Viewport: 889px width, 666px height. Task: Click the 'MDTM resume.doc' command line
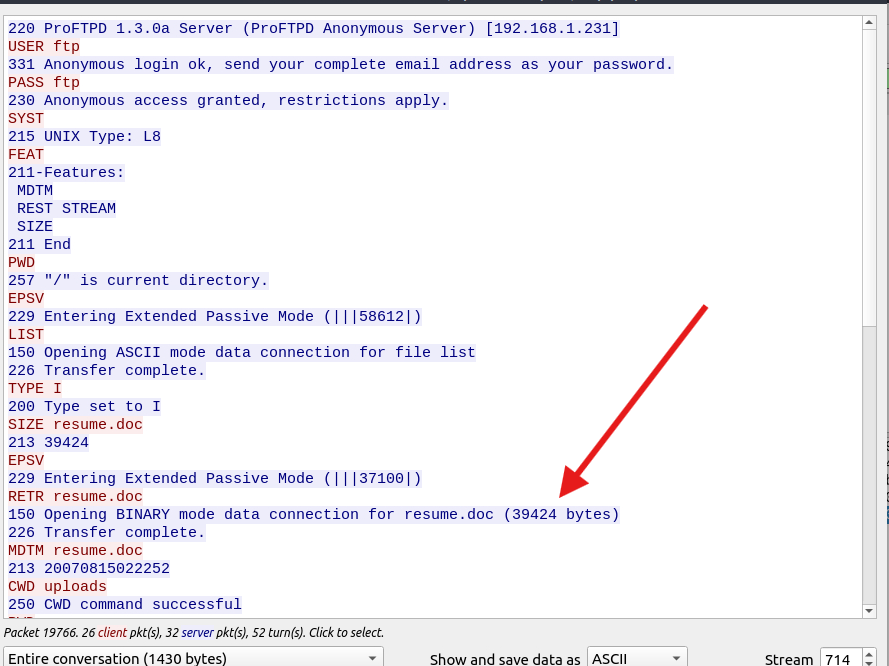point(75,550)
